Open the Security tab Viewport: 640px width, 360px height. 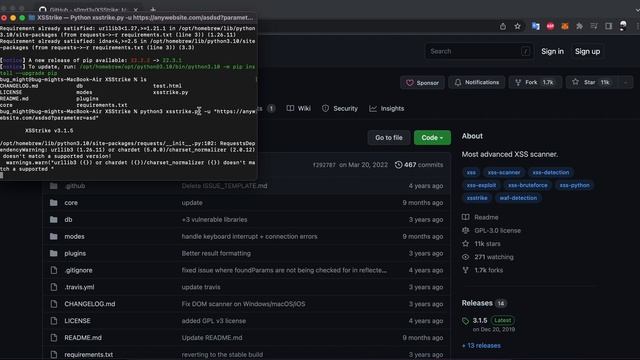click(x=340, y=109)
